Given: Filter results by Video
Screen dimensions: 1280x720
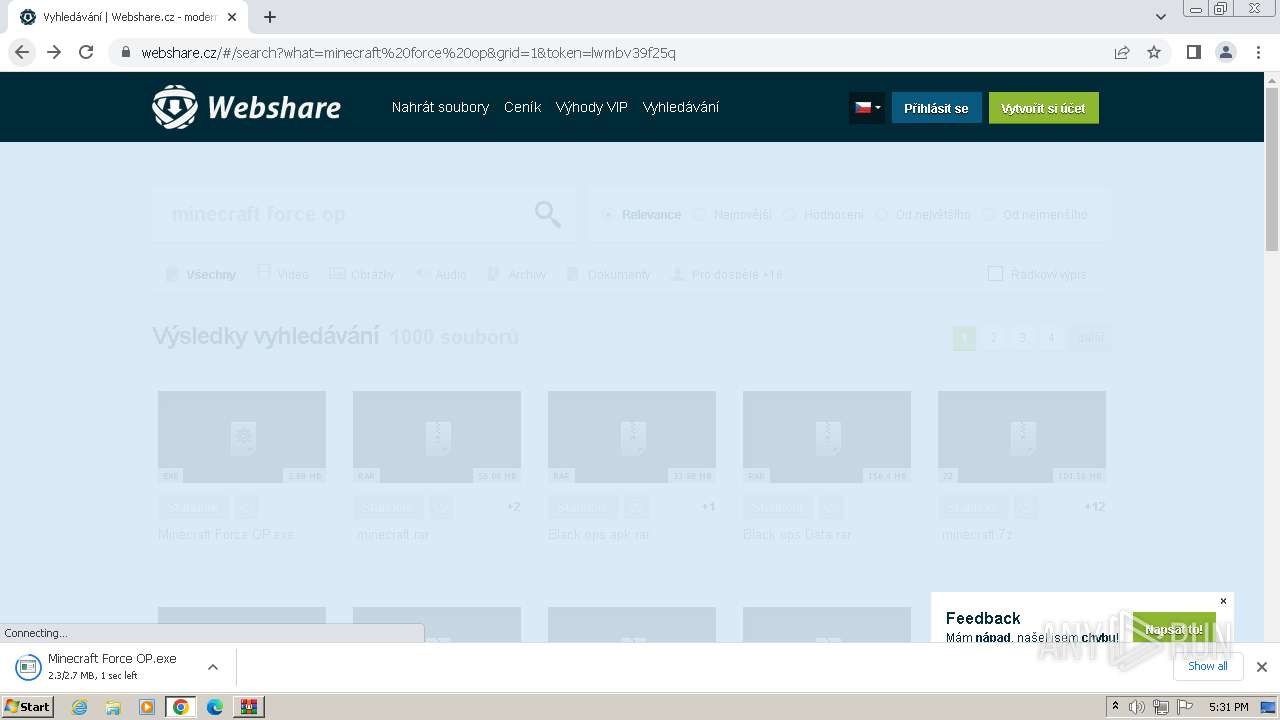Looking at the screenshot, I should [x=283, y=274].
